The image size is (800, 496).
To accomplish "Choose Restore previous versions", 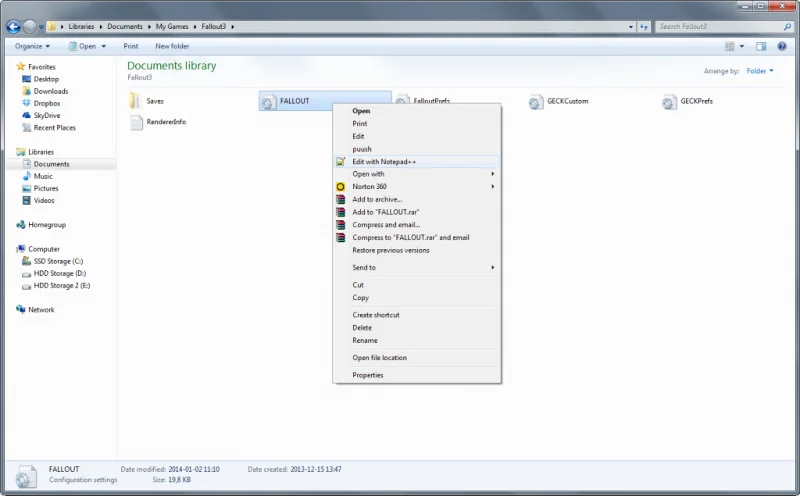I will [x=416, y=251].
